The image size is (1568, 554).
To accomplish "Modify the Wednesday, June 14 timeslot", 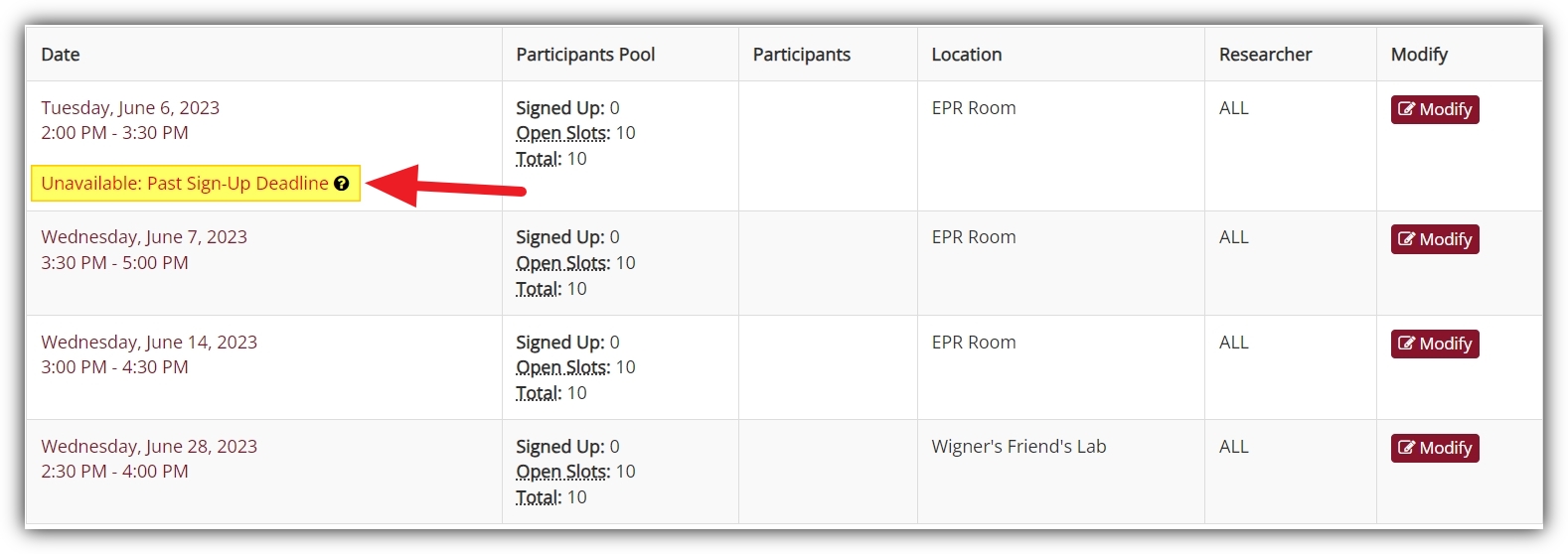I will (1435, 344).
